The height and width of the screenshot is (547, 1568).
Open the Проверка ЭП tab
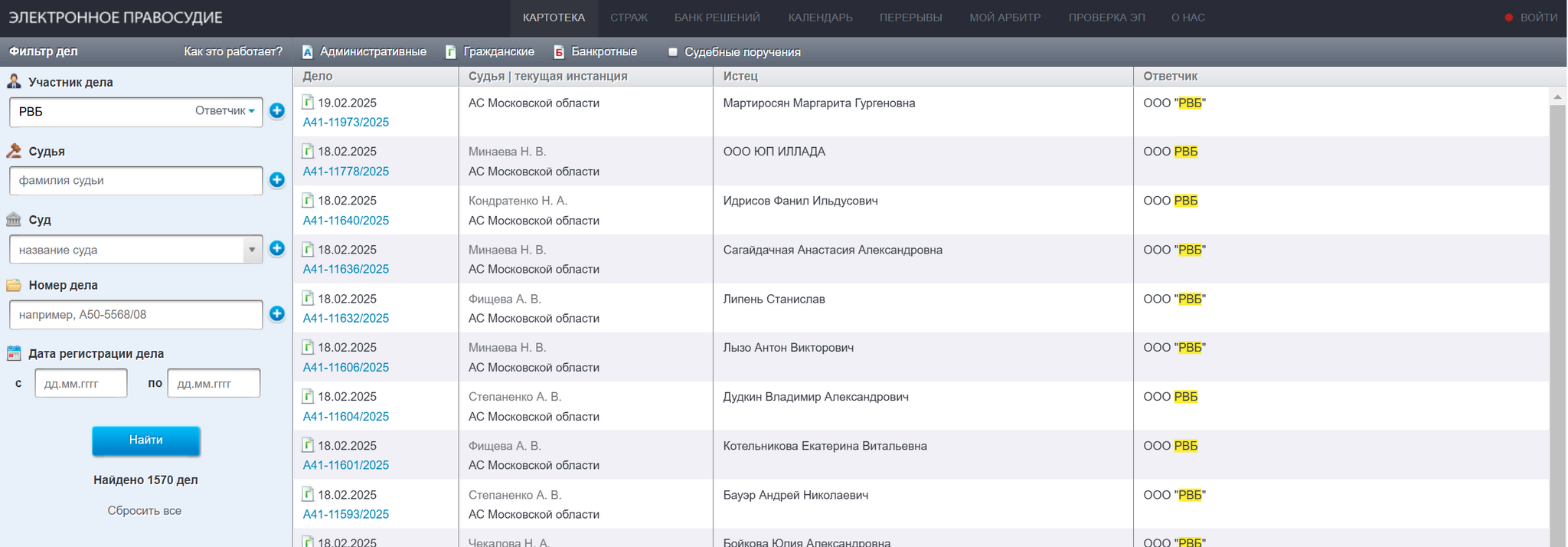(1107, 18)
